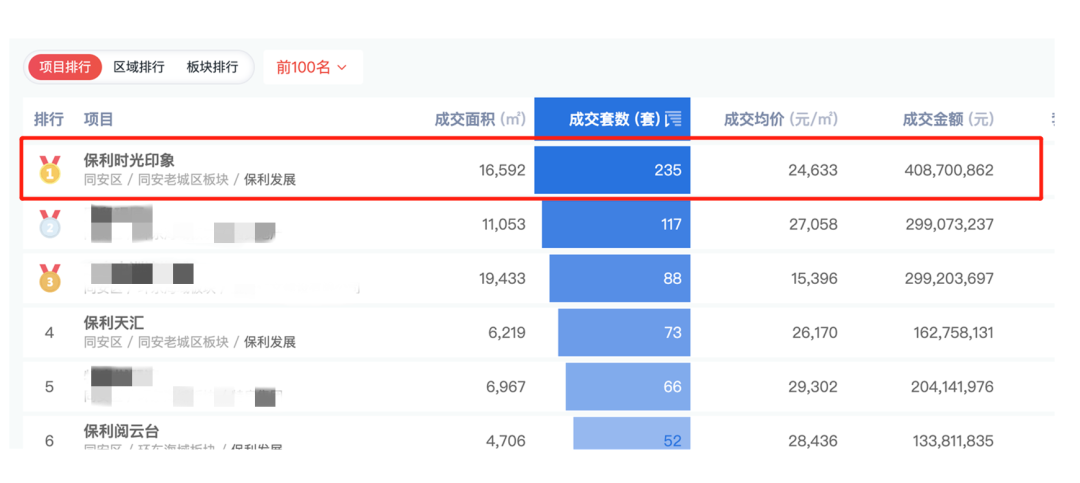This screenshot has height=483, width=1080.
Task: Click the 66 units bar
Action: coord(628,387)
